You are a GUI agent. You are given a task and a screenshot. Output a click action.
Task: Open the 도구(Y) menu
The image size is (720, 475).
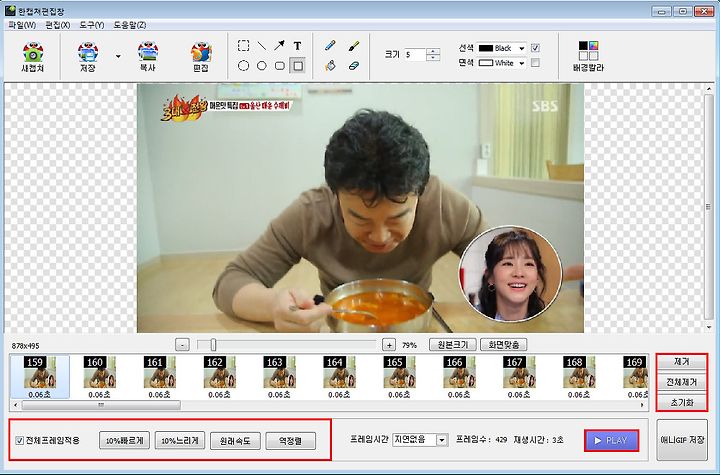pos(91,25)
